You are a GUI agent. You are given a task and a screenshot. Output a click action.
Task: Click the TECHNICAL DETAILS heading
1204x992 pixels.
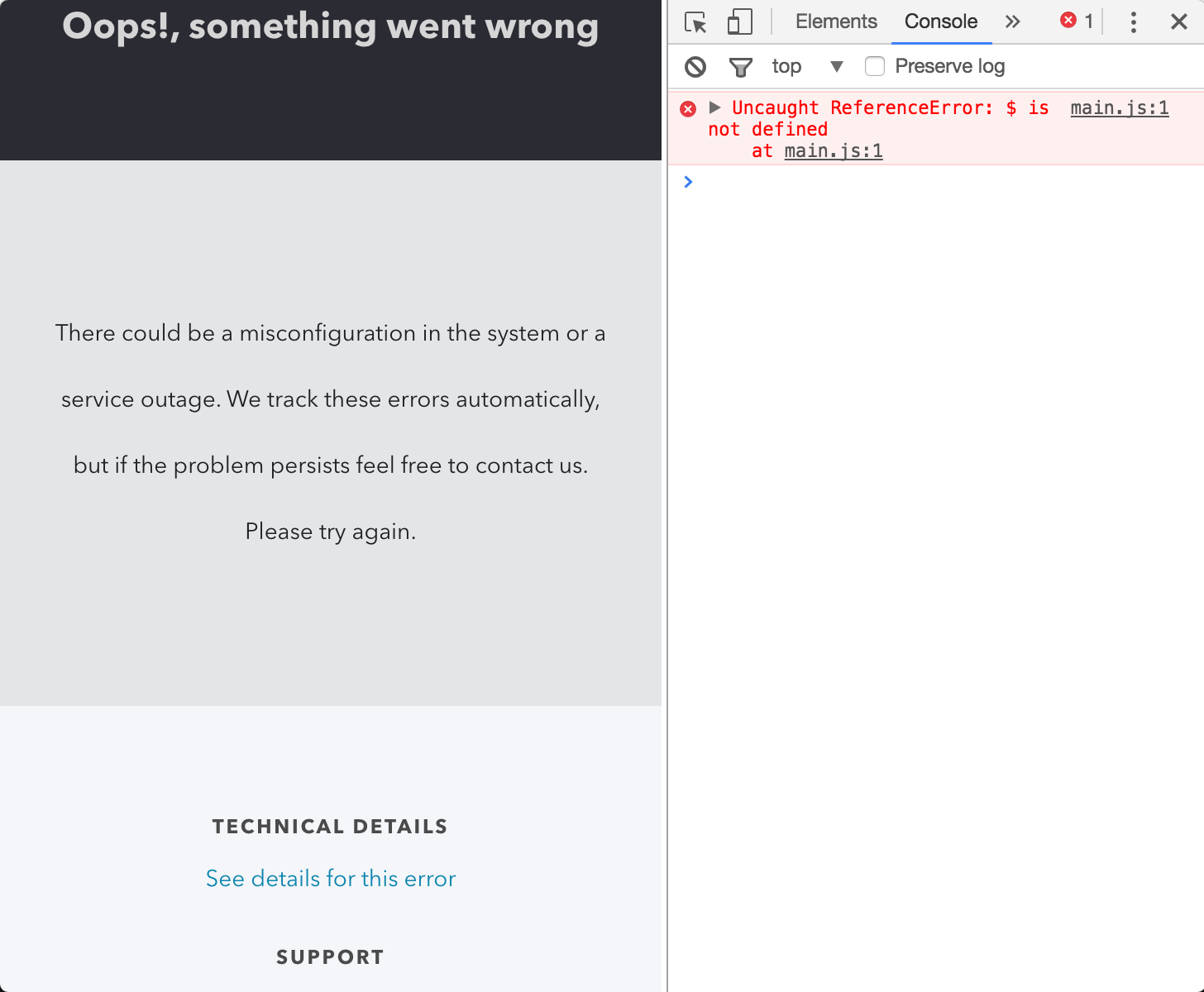coord(330,827)
